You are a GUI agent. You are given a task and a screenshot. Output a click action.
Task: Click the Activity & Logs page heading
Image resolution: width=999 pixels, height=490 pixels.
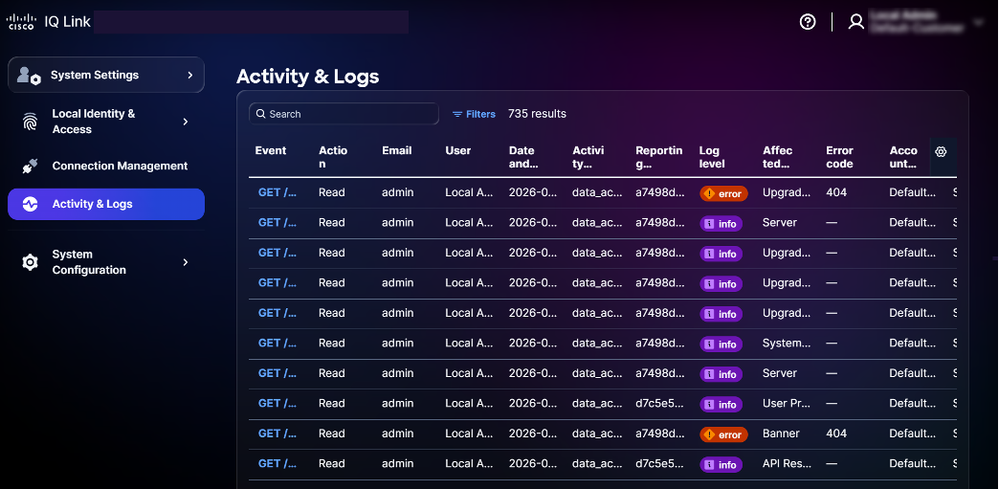pyautogui.click(x=308, y=77)
